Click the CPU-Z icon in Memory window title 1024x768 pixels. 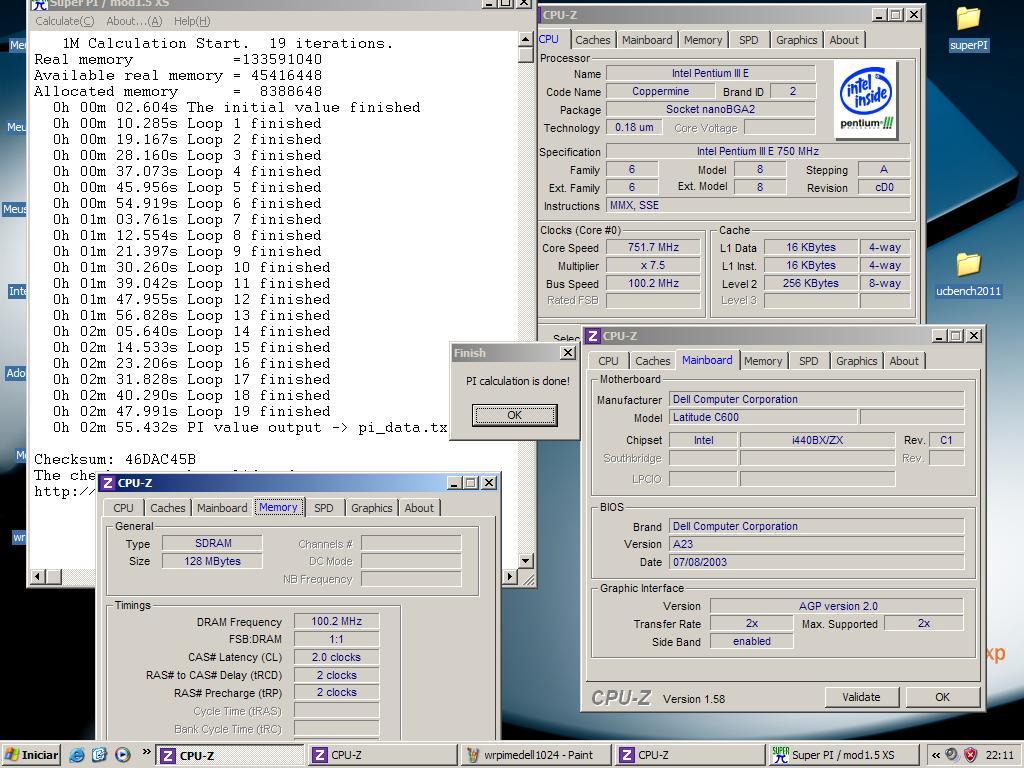108,483
